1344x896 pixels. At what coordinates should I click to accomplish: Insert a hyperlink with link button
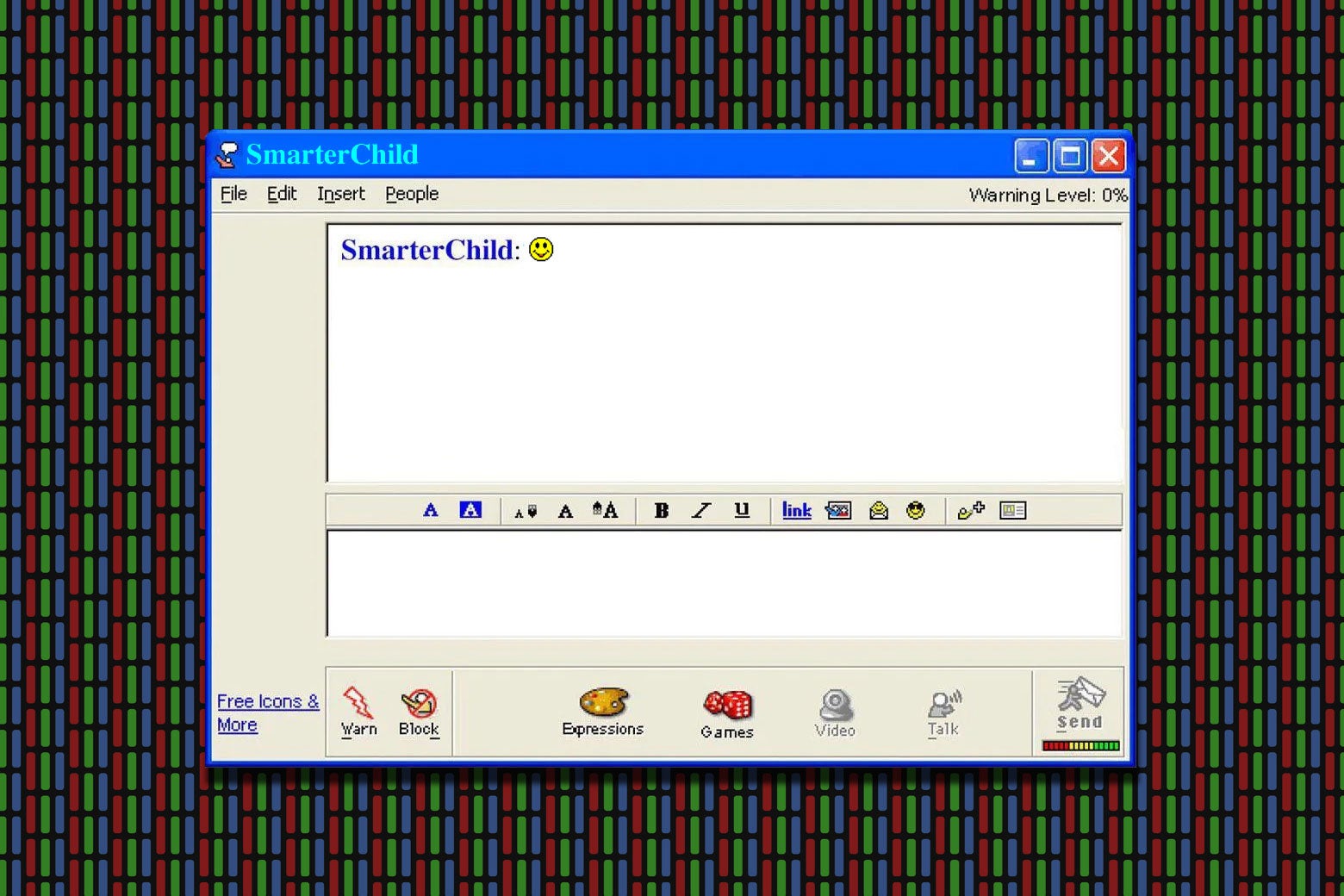796,510
